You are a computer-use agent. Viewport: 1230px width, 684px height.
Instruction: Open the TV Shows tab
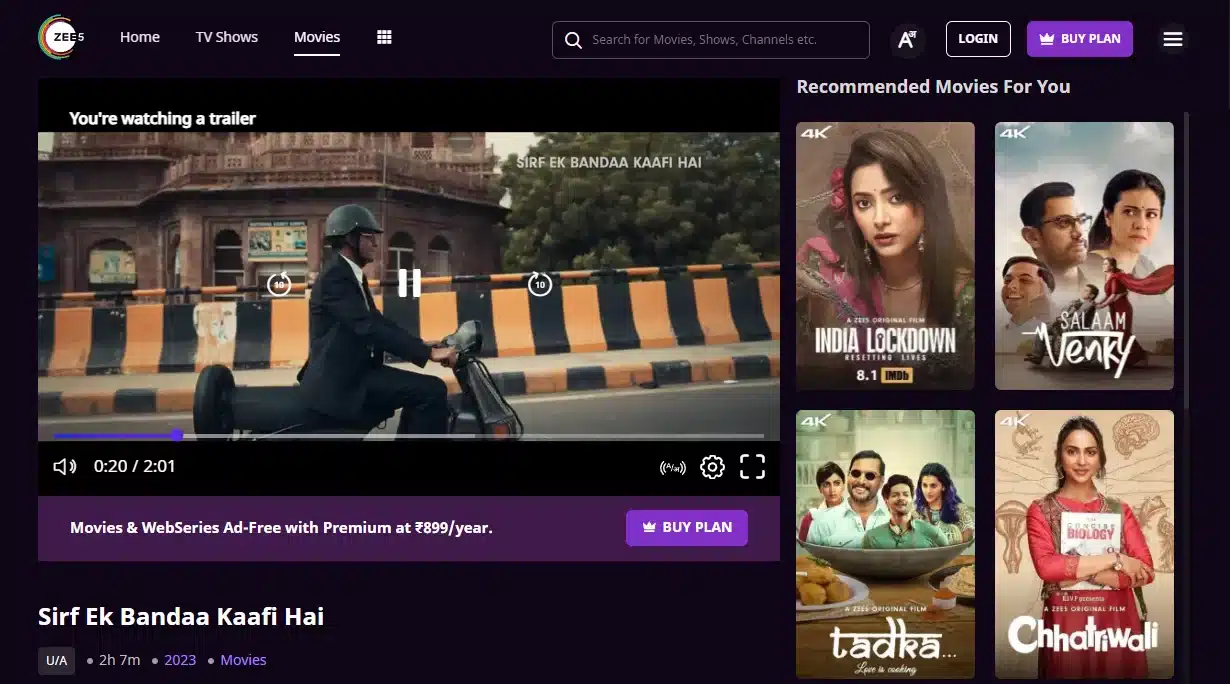pyautogui.click(x=226, y=38)
